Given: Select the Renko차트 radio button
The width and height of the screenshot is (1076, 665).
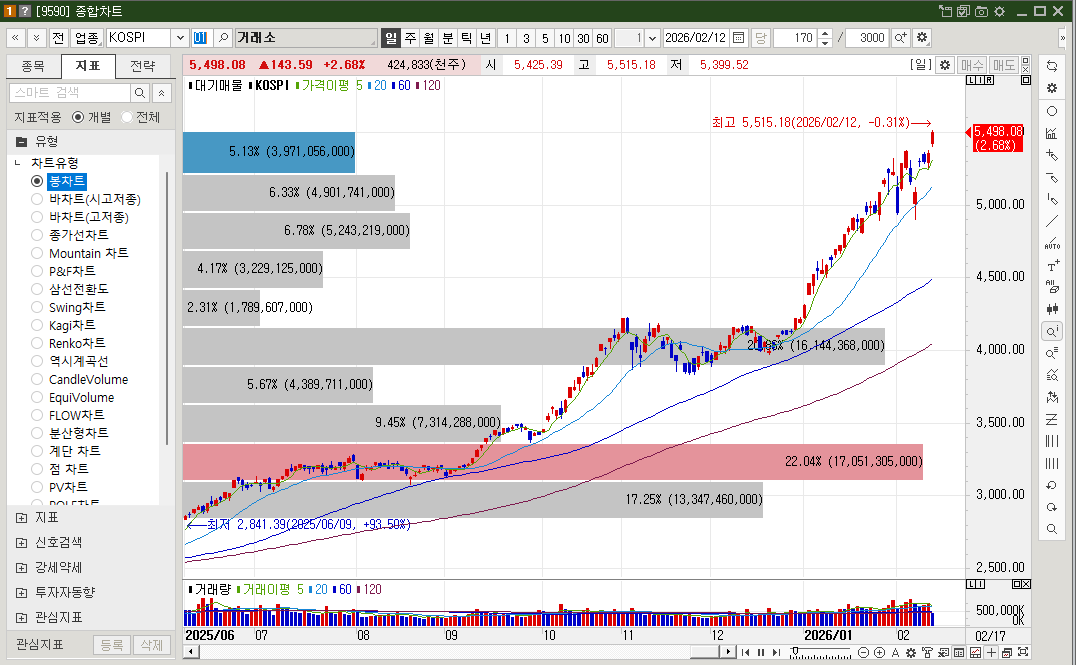Looking at the screenshot, I should tap(37, 343).
